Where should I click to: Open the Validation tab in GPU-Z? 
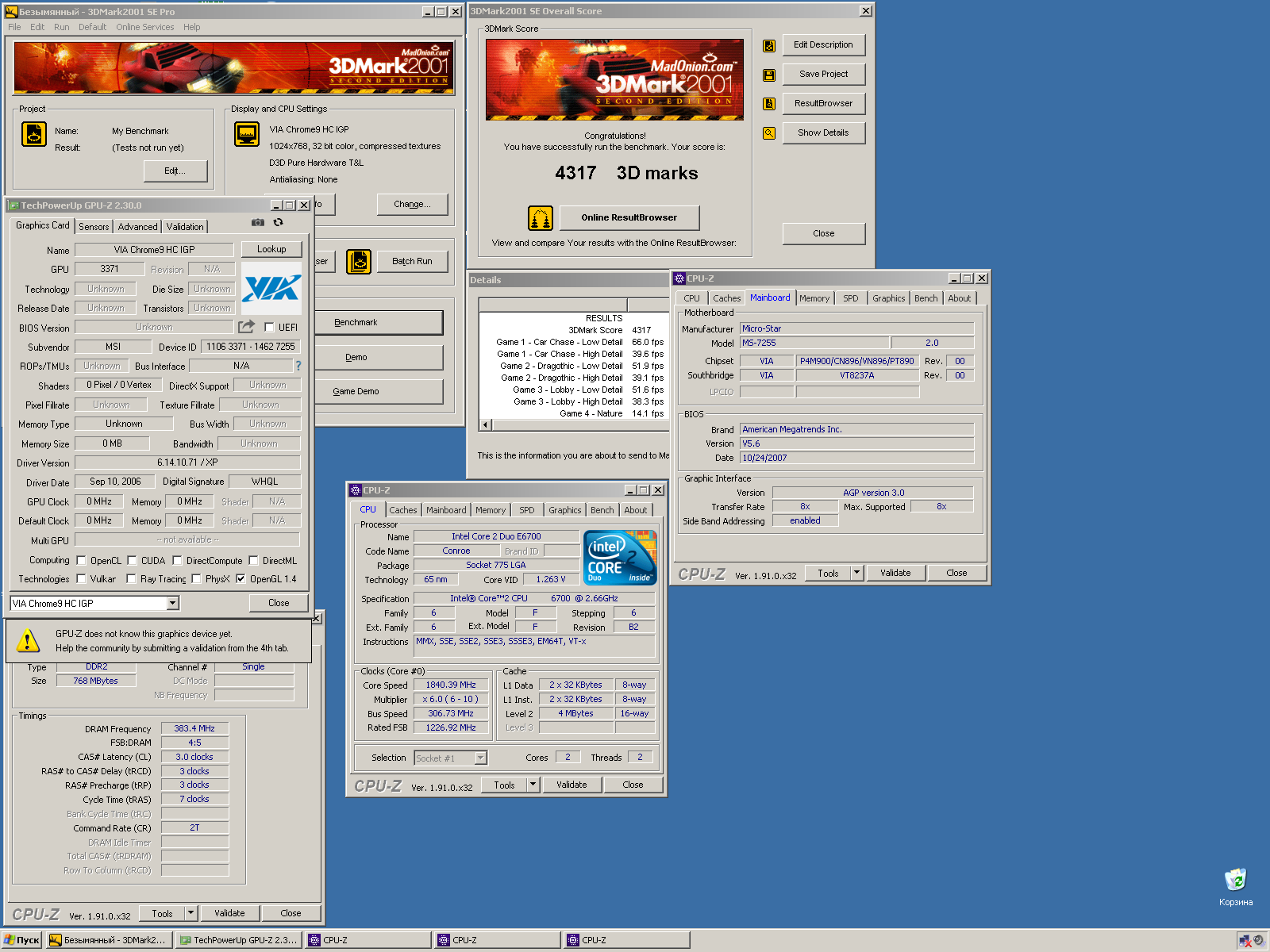[x=185, y=227]
